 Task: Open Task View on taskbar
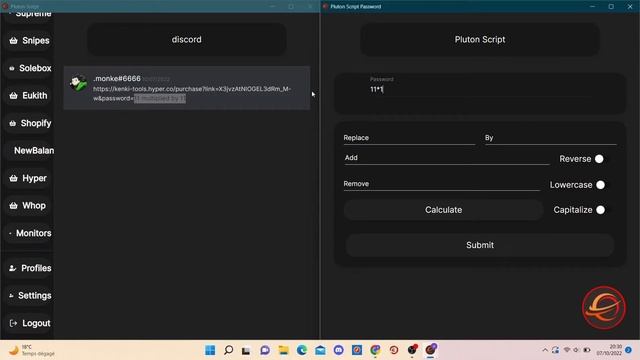click(246, 350)
